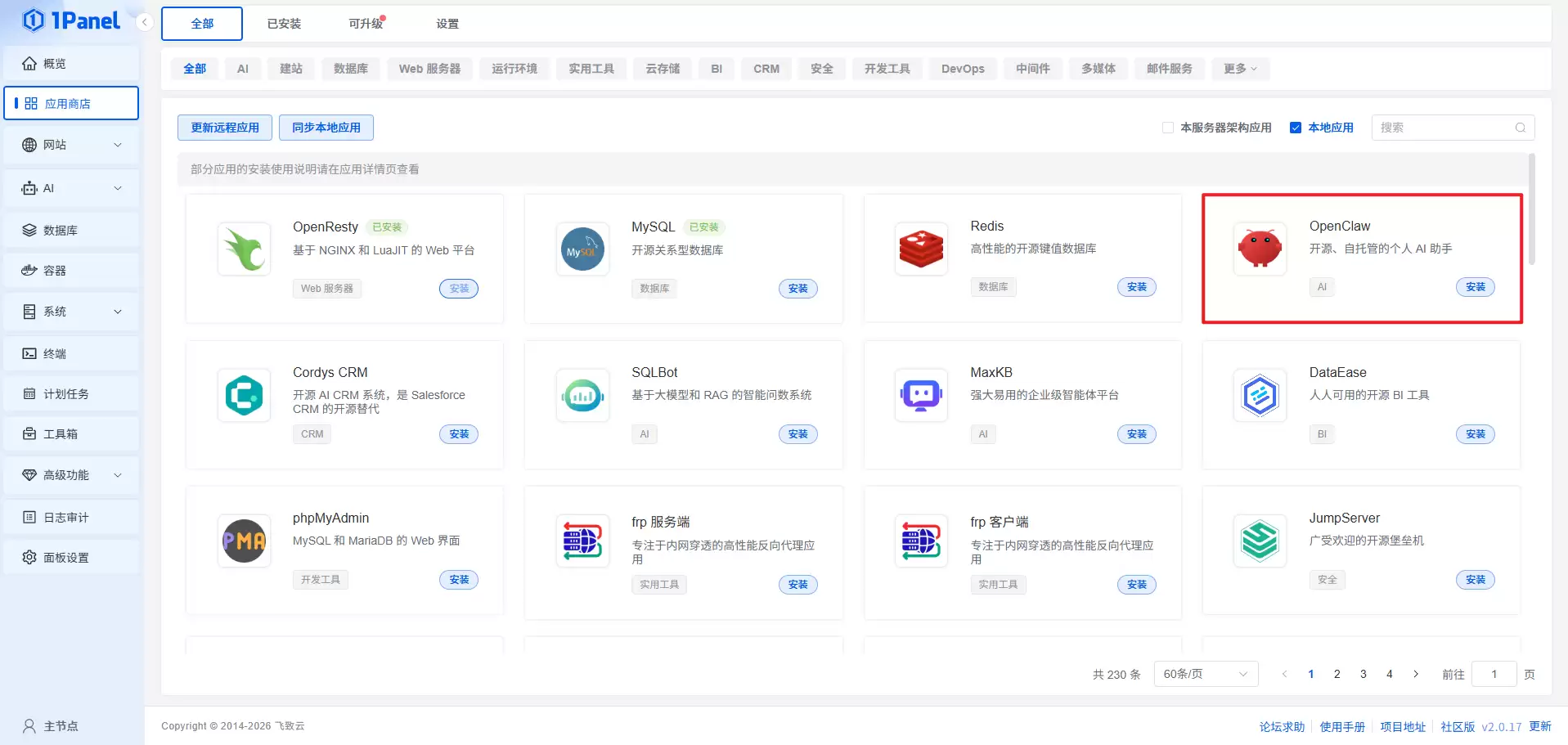Expand the 网站 sidebar submenu

pyautogui.click(x=71, y=145)
